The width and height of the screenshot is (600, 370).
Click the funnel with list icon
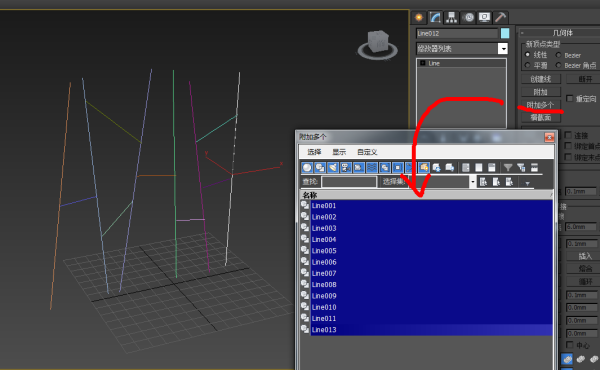[521, 168]
